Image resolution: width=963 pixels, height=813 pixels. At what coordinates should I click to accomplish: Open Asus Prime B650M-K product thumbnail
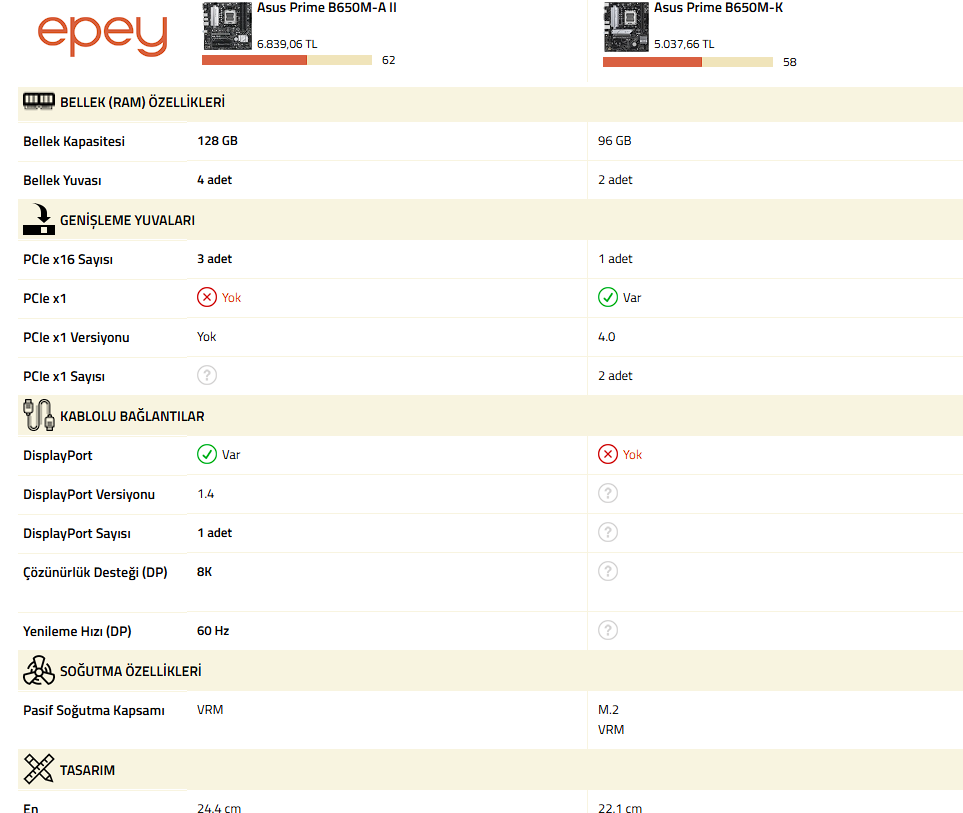(626, 26)
